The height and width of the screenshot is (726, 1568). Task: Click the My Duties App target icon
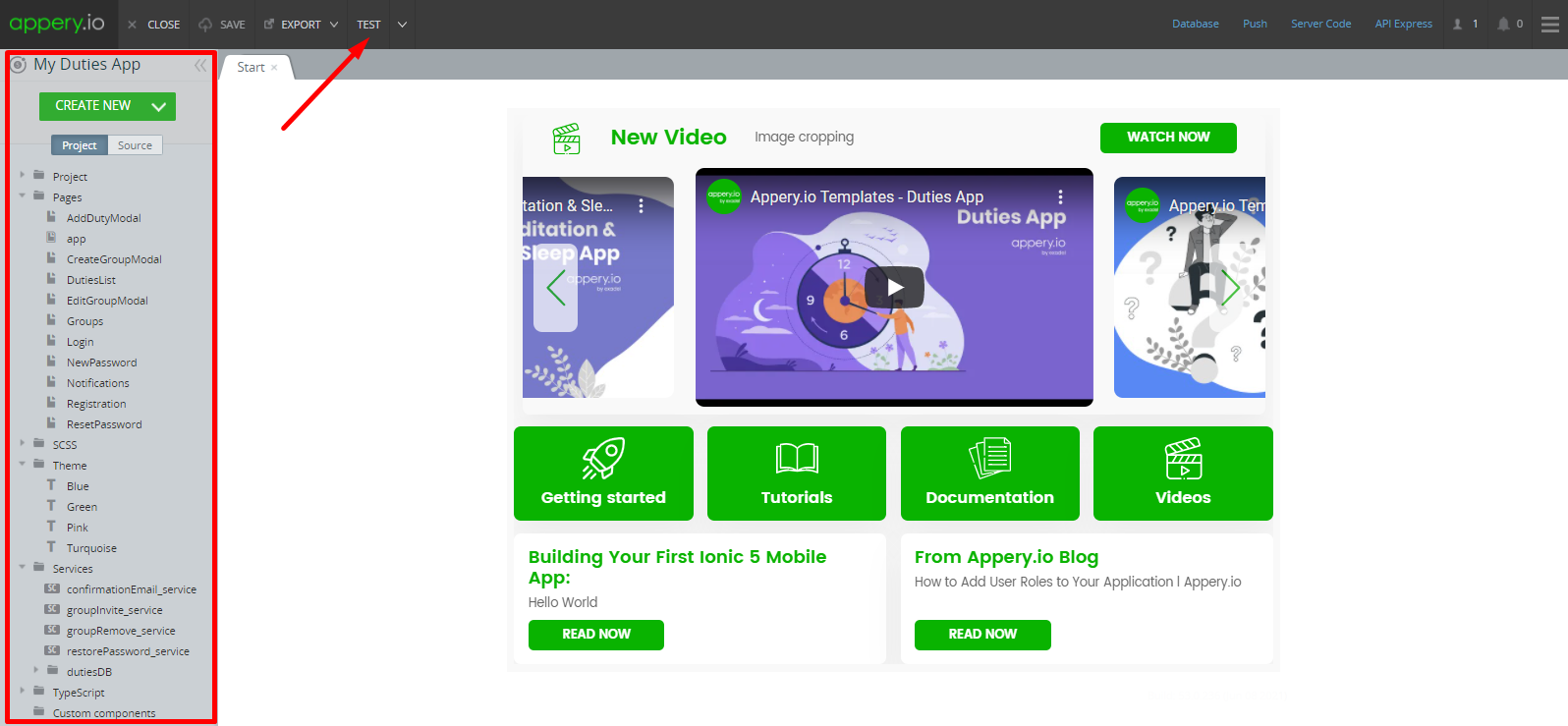(x=18, y=65)
